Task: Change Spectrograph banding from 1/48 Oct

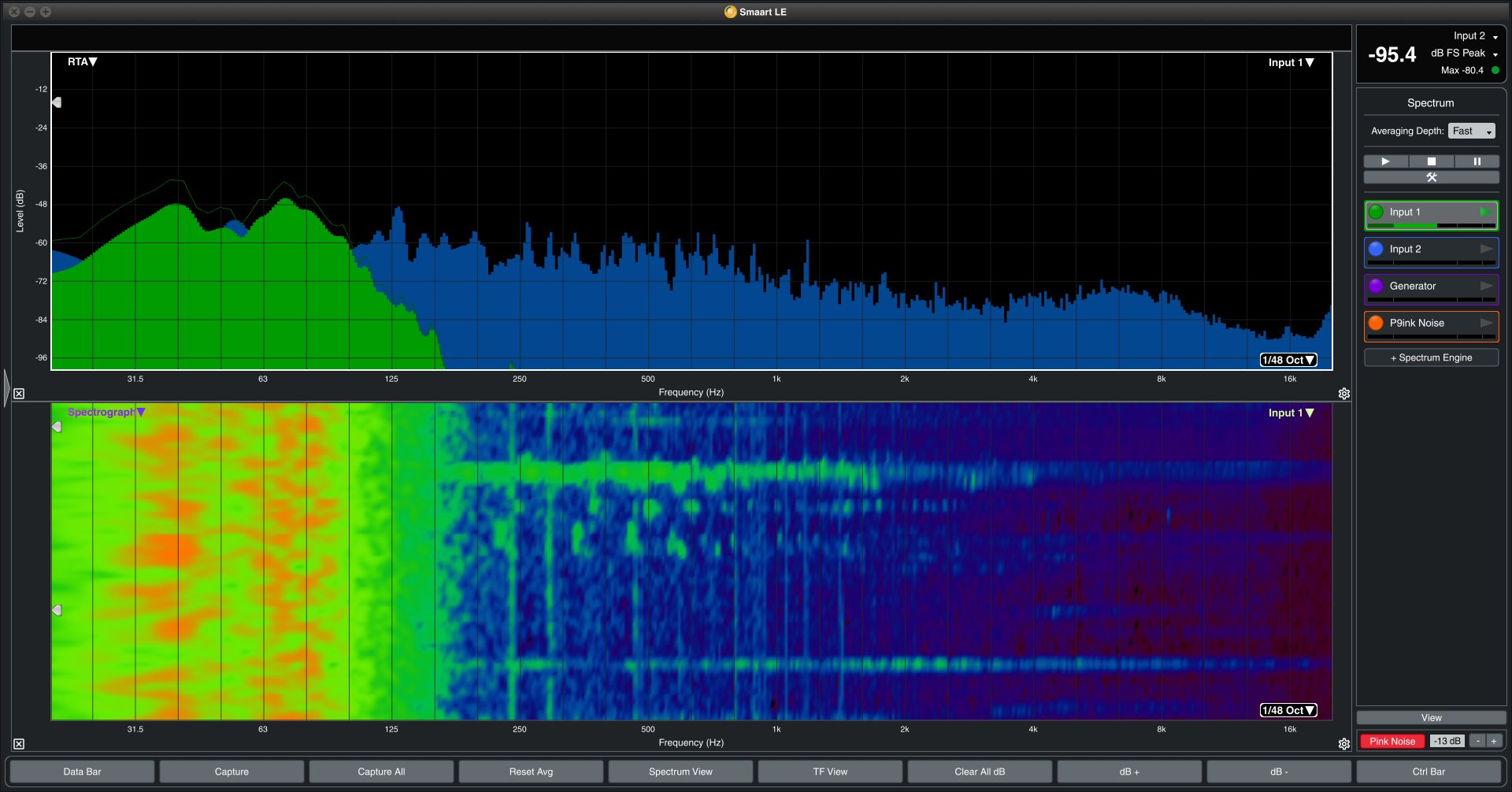Action: coord(1288,710)
